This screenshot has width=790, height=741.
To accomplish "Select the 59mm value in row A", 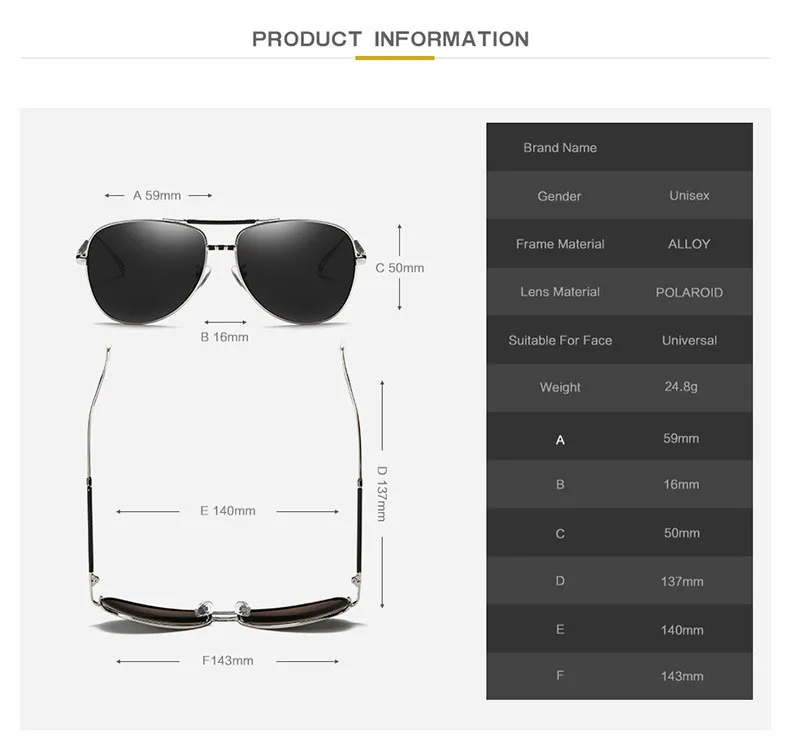I will pos(681,438).
